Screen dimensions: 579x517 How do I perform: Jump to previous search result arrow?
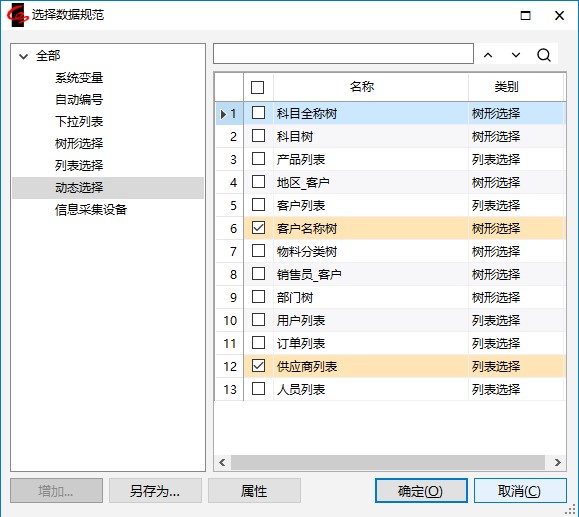pos(488,55)
